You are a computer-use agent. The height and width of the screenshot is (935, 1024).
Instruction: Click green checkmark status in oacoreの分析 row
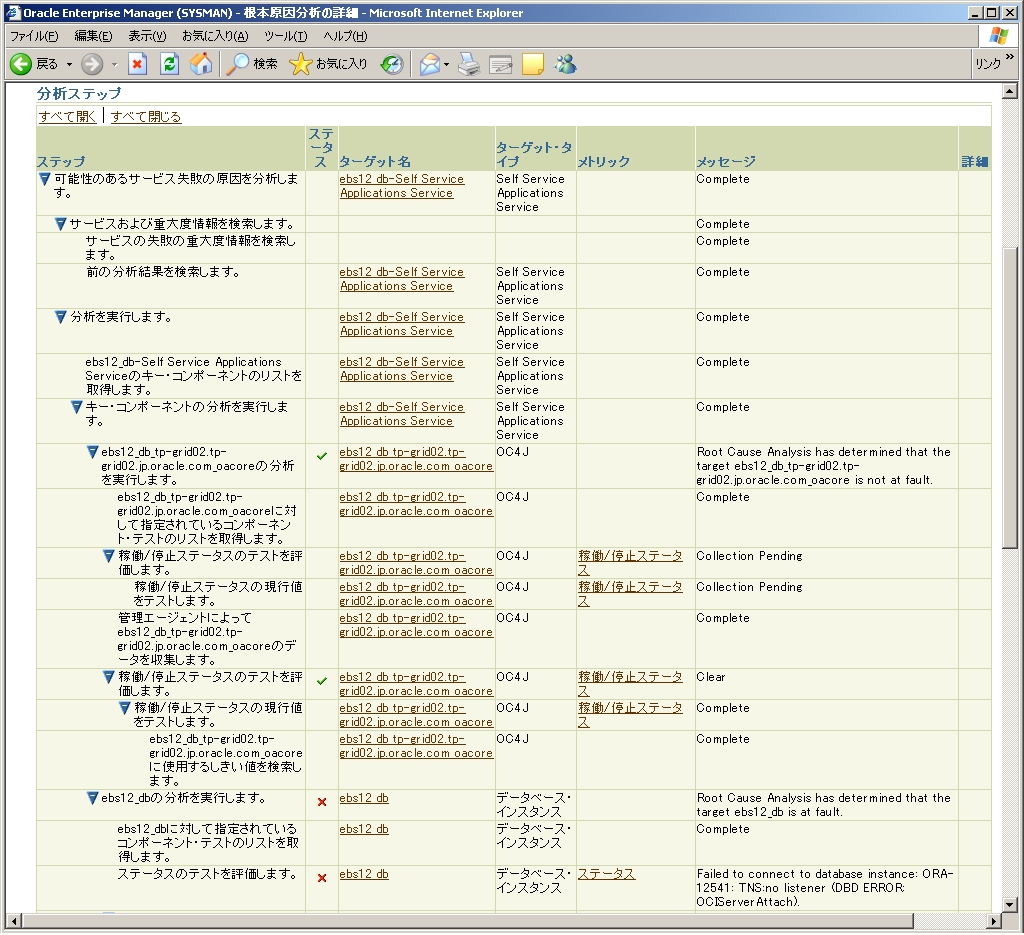coord(322,456)
